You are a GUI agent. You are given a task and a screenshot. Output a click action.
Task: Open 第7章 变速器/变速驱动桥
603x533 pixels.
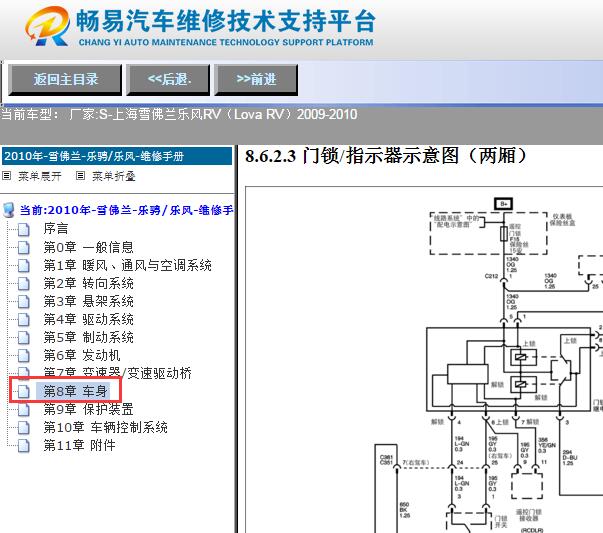click(x=117, y=373)
